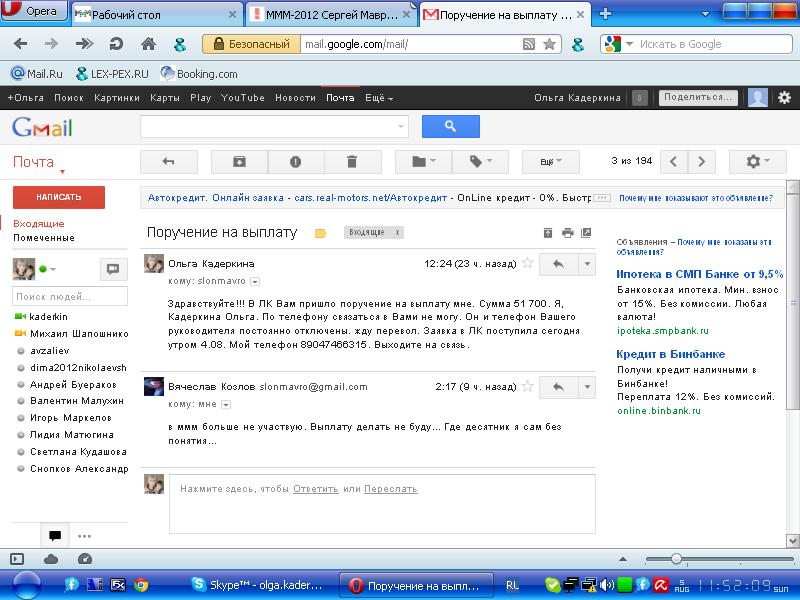Open the Opera main menu button
The image size is (800, 600).
point(34,10)
